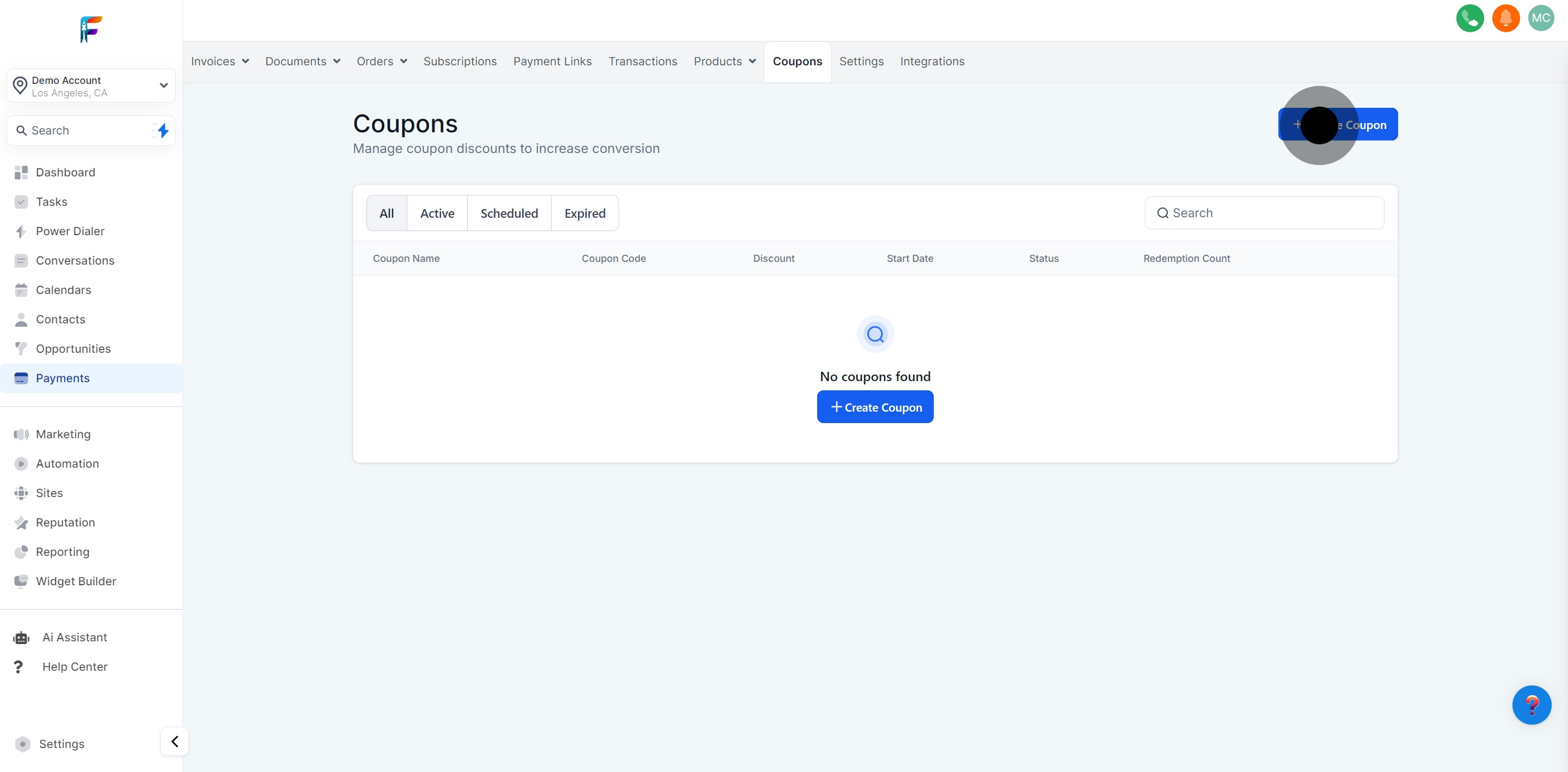This screenshot has height=772, width=1568.
Task: Open the help widget bottom right
Action: point(1533,705)
